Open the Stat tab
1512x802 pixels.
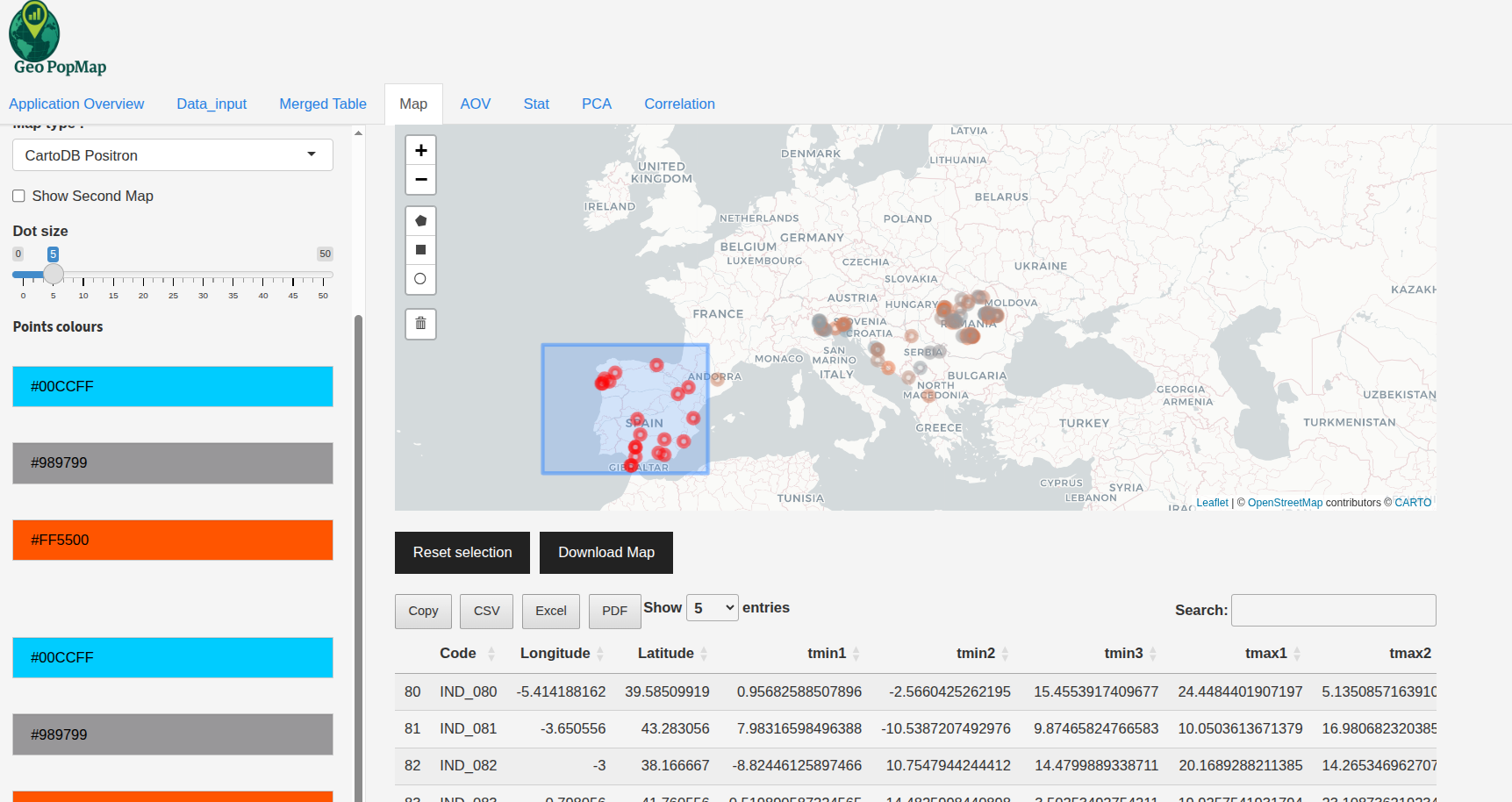[x=536, y=104]
